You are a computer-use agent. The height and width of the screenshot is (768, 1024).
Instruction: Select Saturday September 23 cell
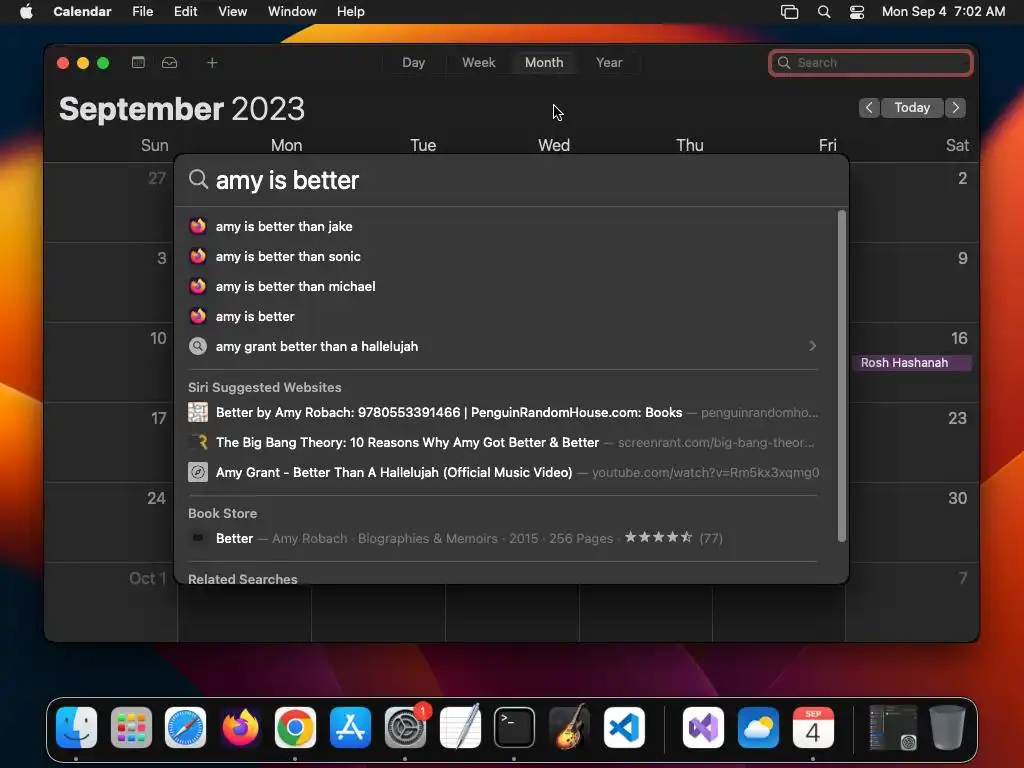tap(913, 442)
